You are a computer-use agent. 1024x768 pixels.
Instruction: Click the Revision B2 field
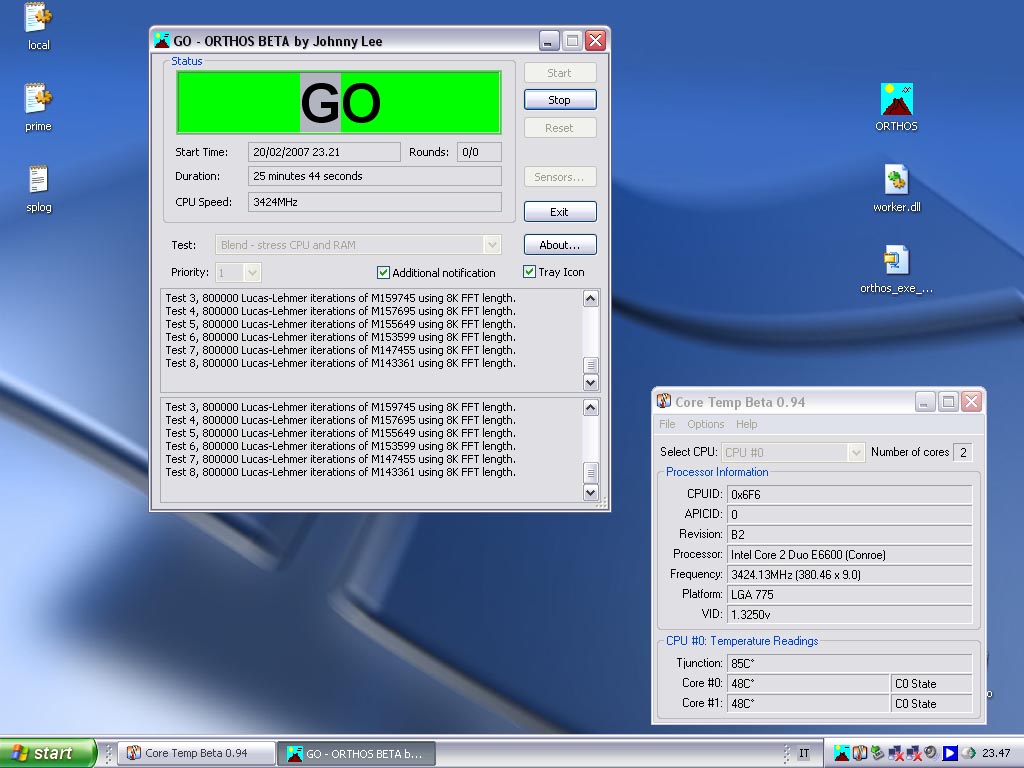[849, 534]
